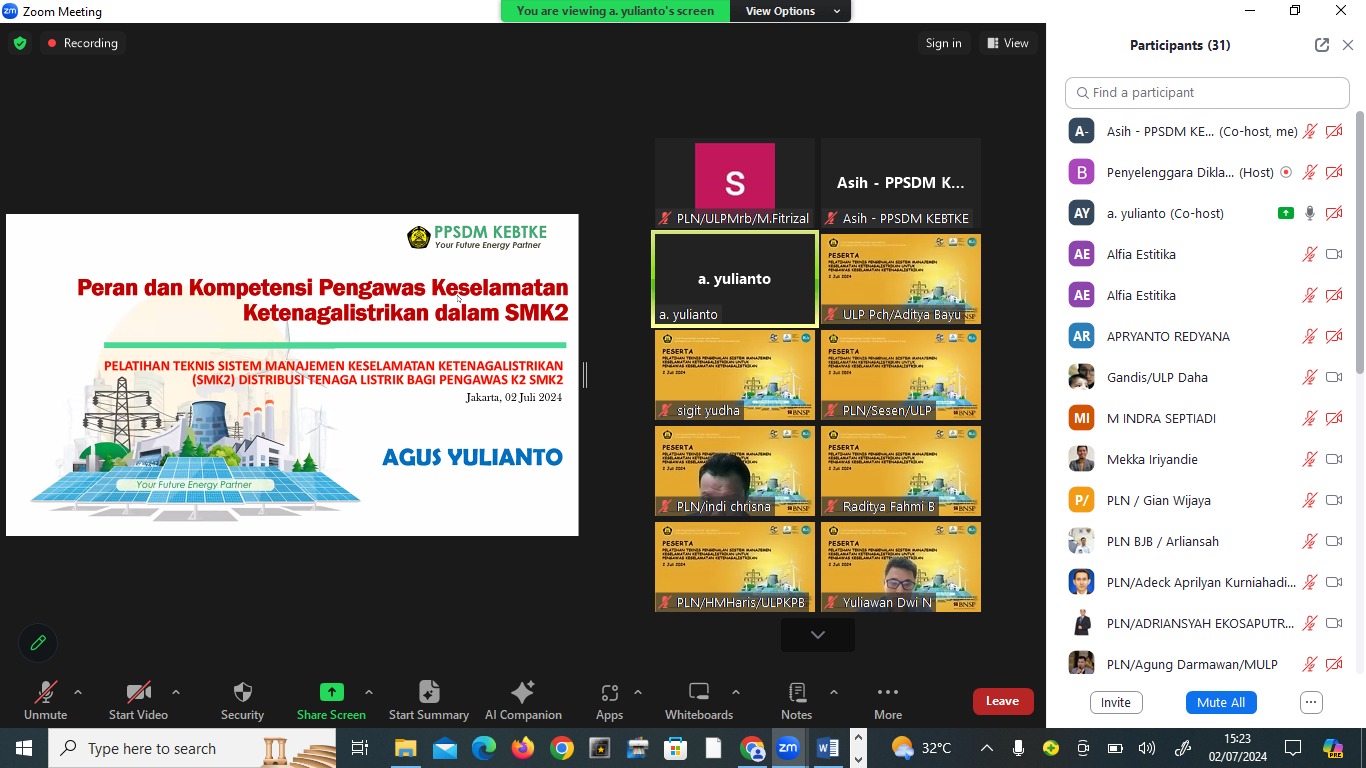Click the green encryption shield icon
Screen dimensions: 1366x768
click(20, 43)
